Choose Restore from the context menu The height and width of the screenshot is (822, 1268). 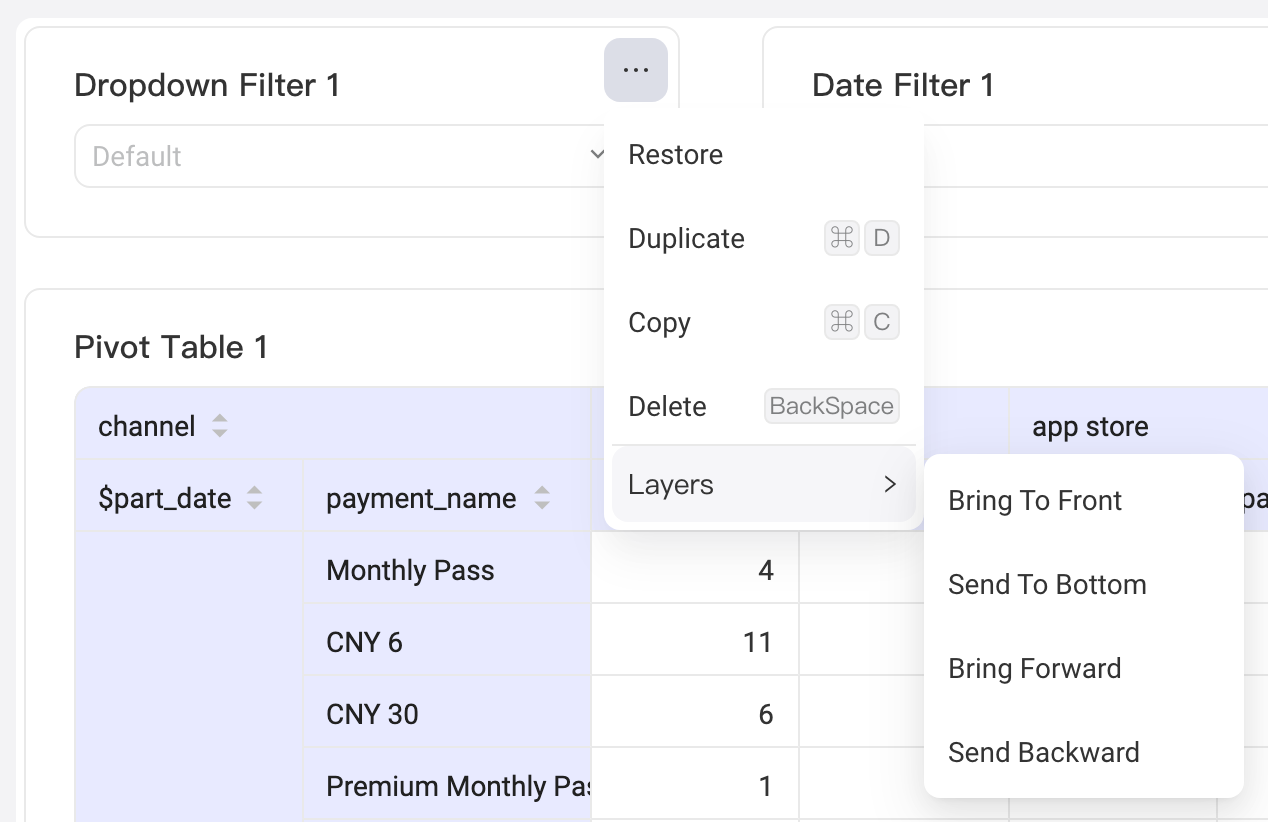[x=764, y=155]
